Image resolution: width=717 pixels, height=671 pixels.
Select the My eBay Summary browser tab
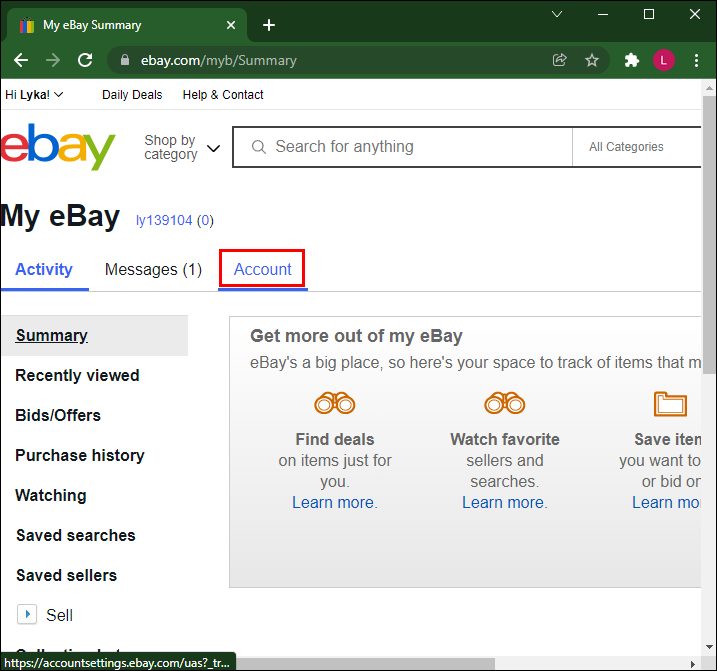127,25
